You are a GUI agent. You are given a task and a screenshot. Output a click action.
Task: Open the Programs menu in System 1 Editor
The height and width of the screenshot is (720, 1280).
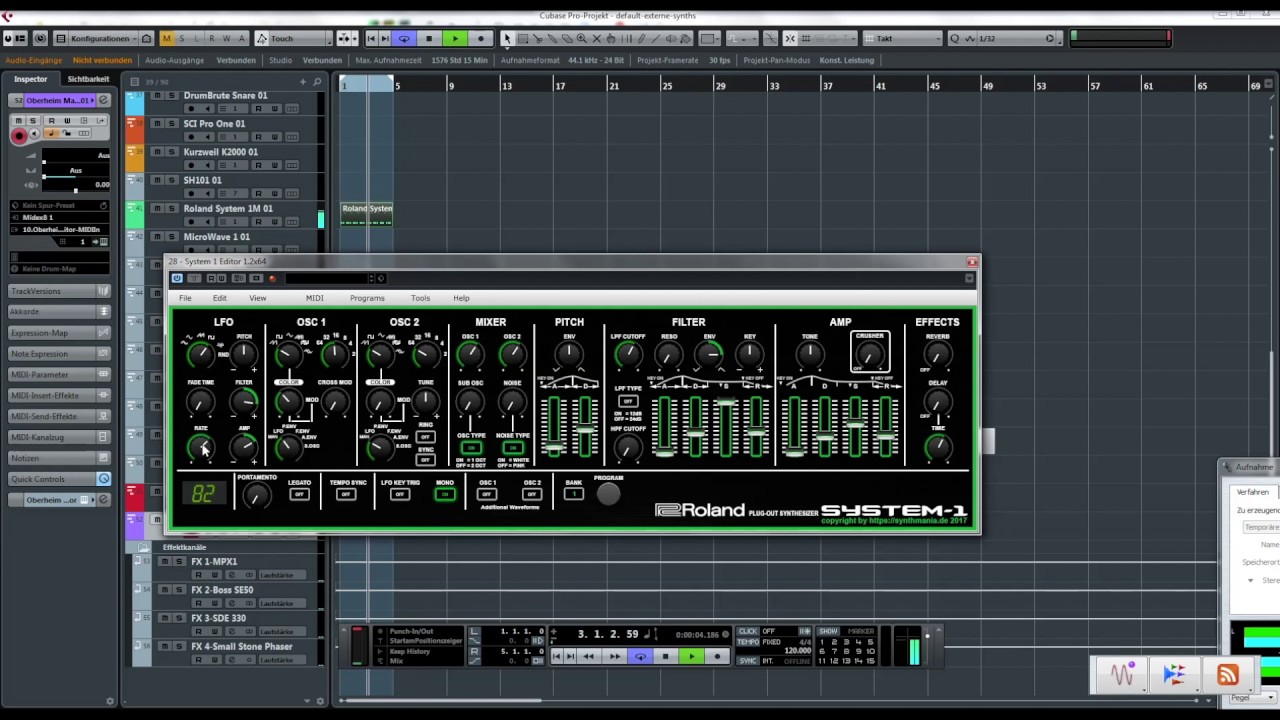point(367,298)
